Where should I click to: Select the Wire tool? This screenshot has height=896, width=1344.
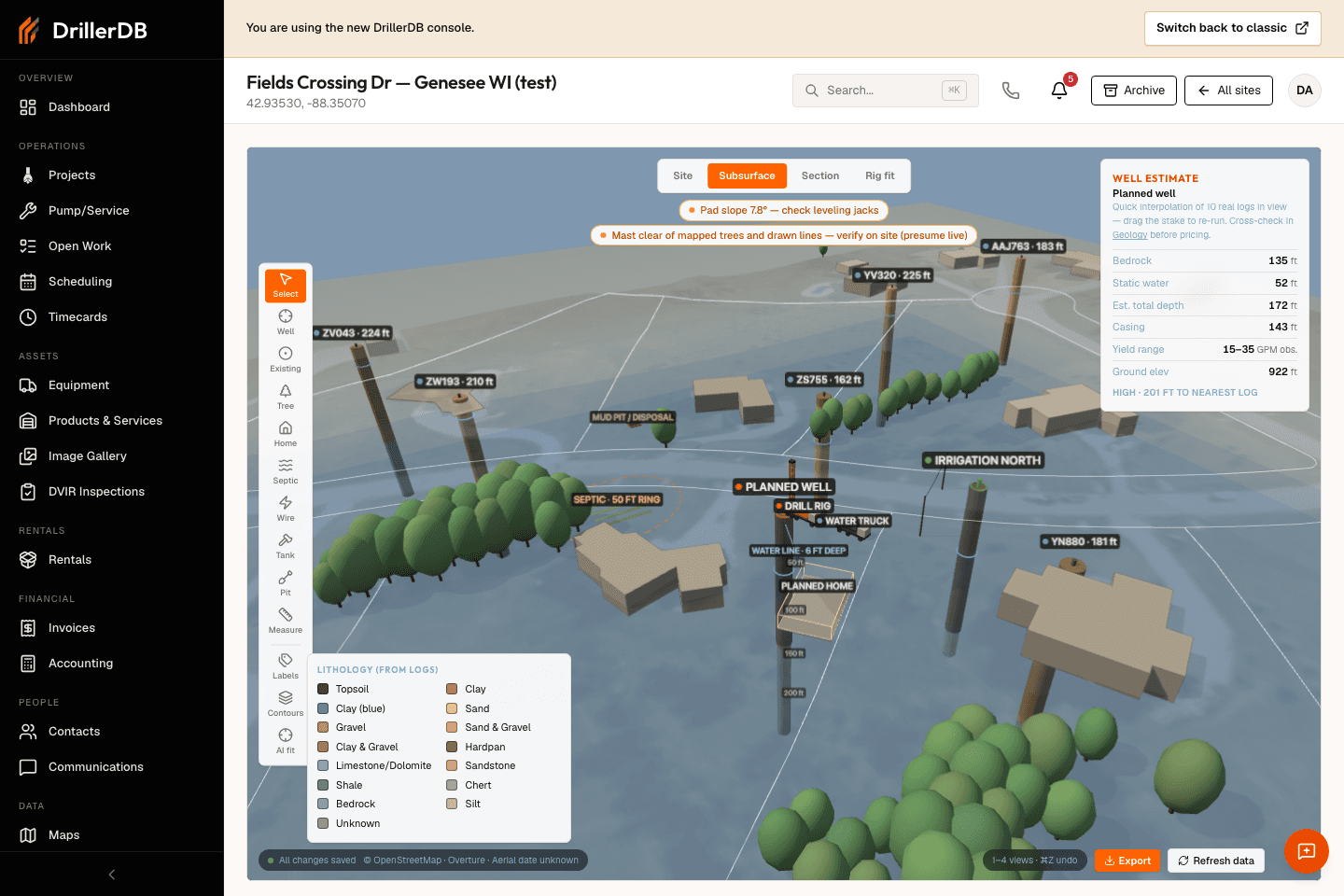coord(286,510)
